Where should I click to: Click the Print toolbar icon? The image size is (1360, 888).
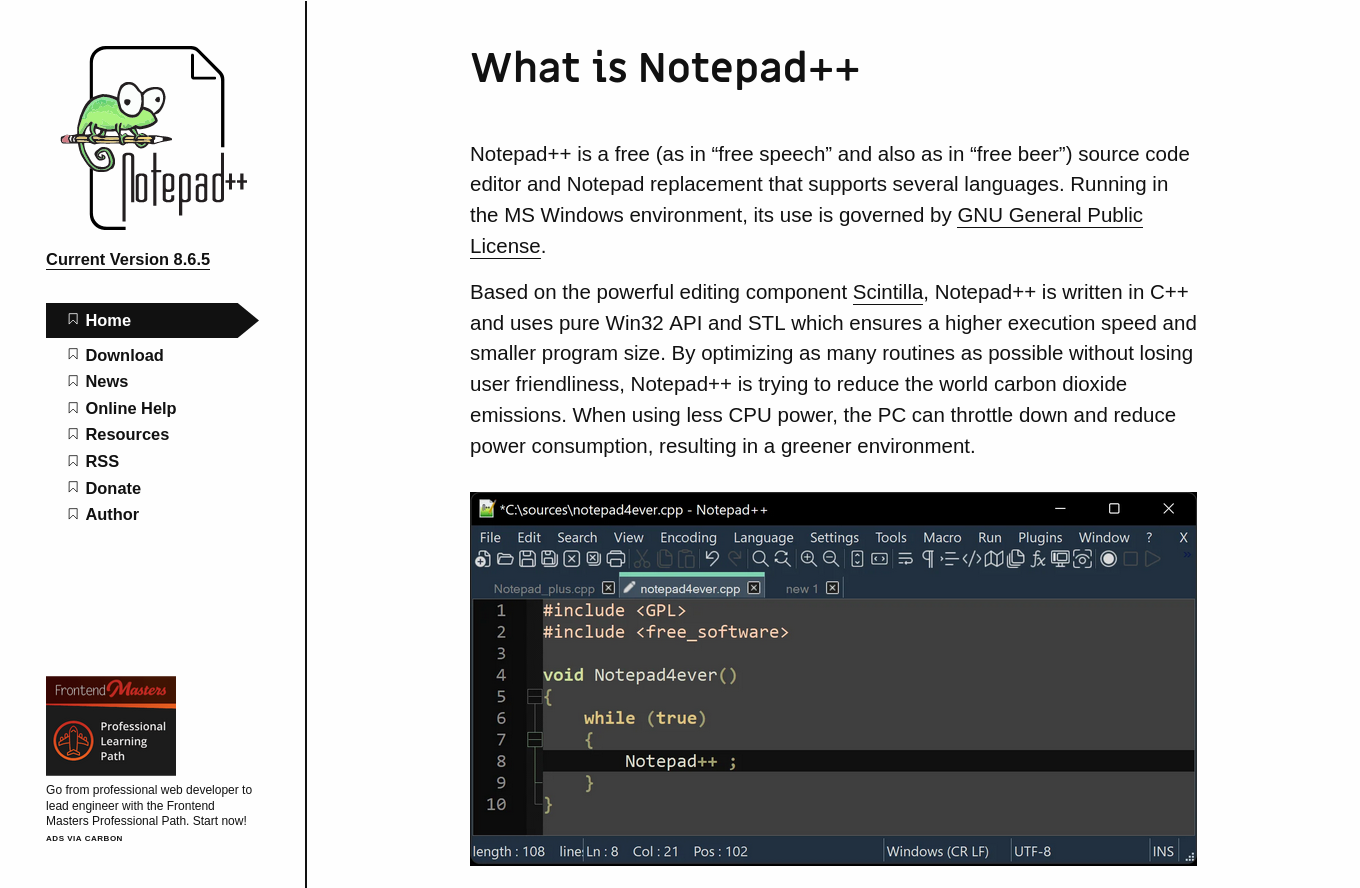(616, 559)
